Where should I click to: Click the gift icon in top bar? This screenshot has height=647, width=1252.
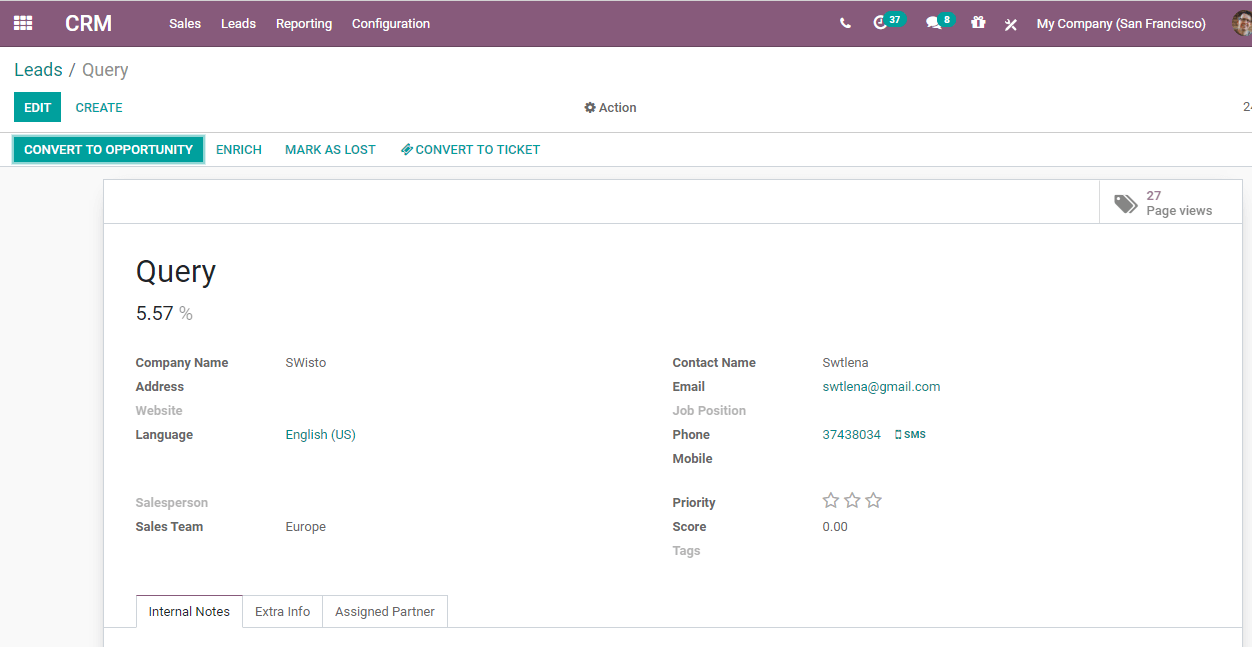[x=978, y=23]
